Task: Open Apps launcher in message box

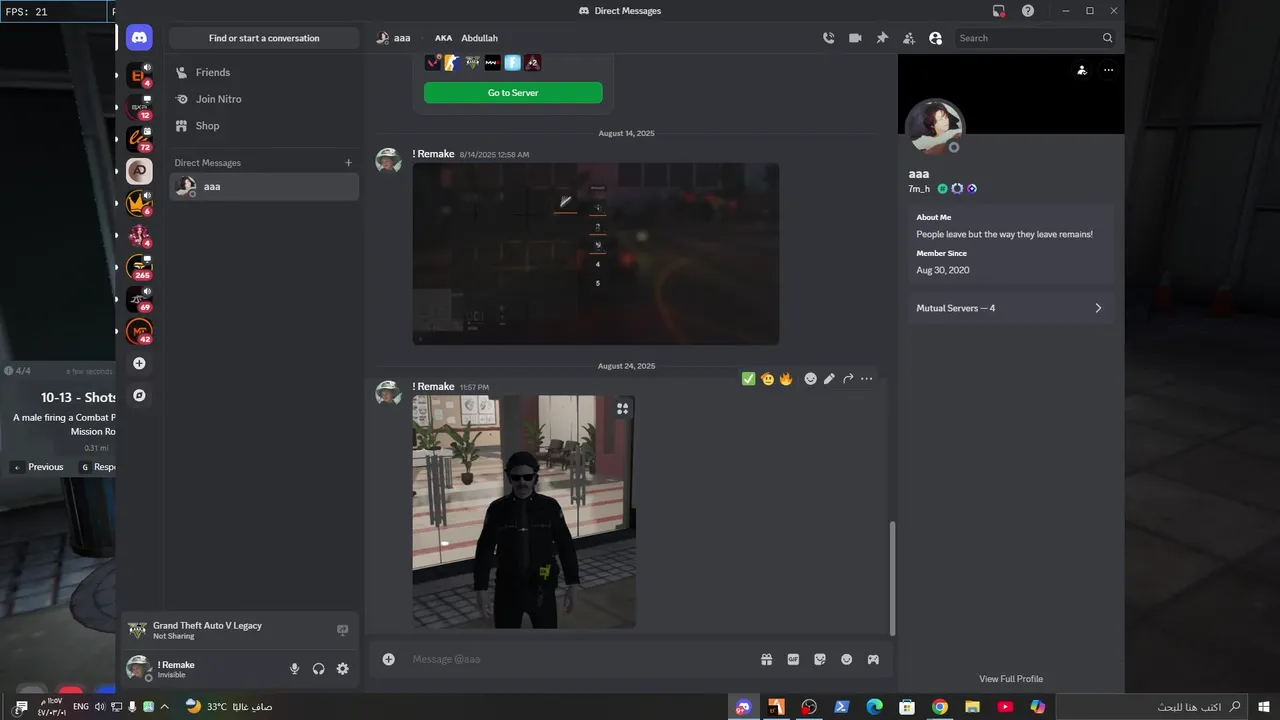Action: 873,659
